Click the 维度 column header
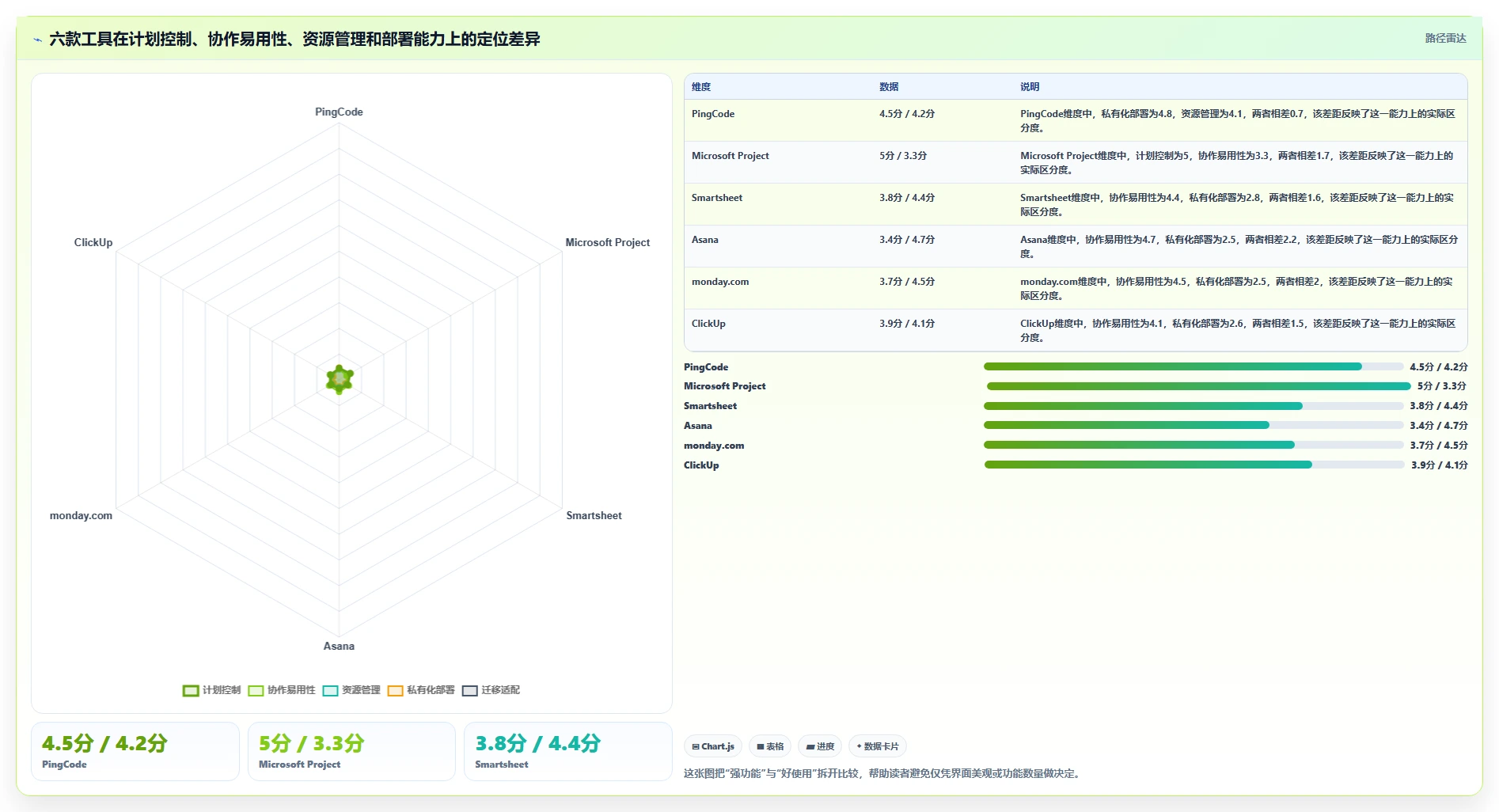 [701, 87]
